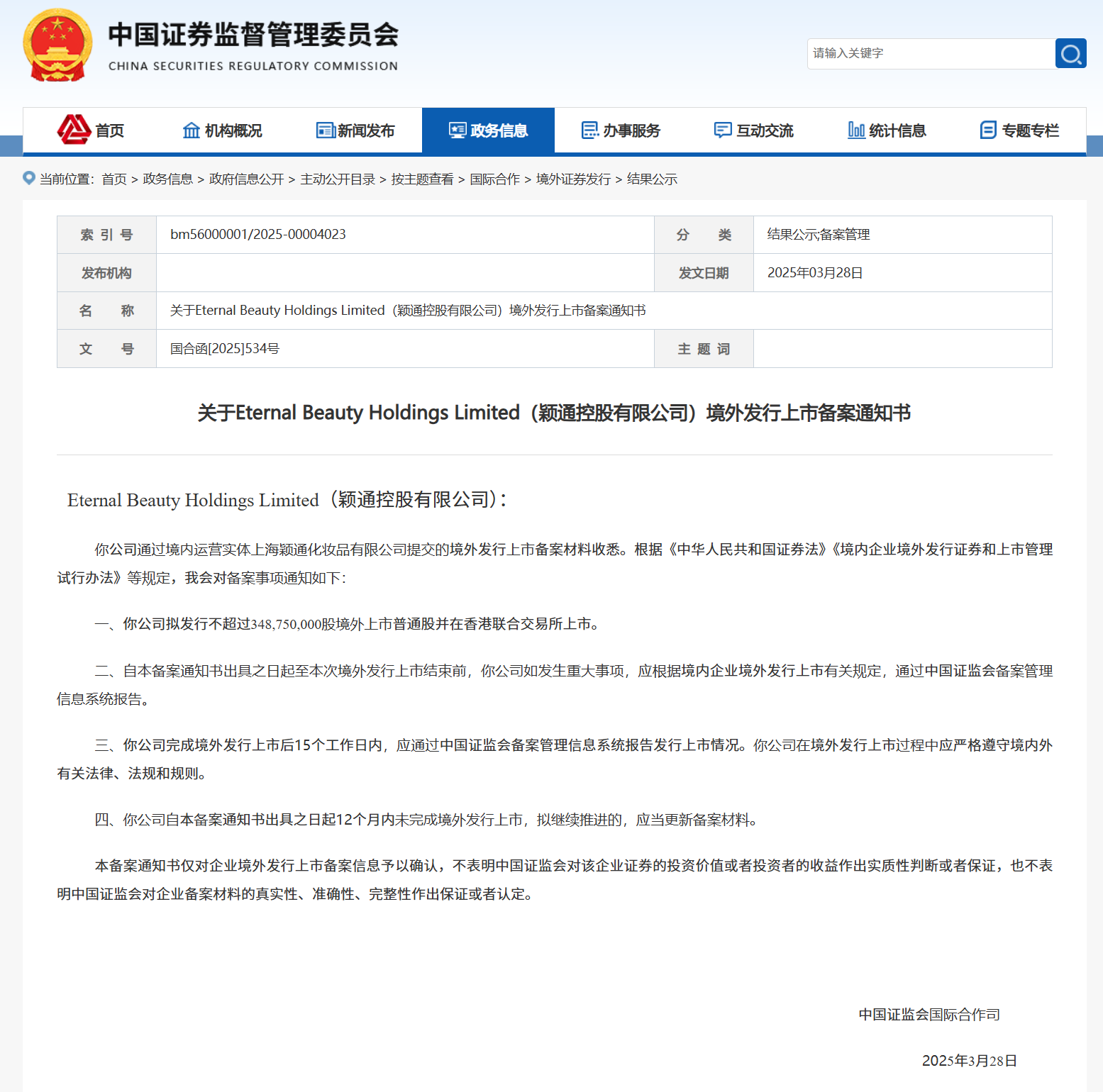1103x1092 pixels.
Task: Click the 文号 label cell
Action: (x=106, y=349)
